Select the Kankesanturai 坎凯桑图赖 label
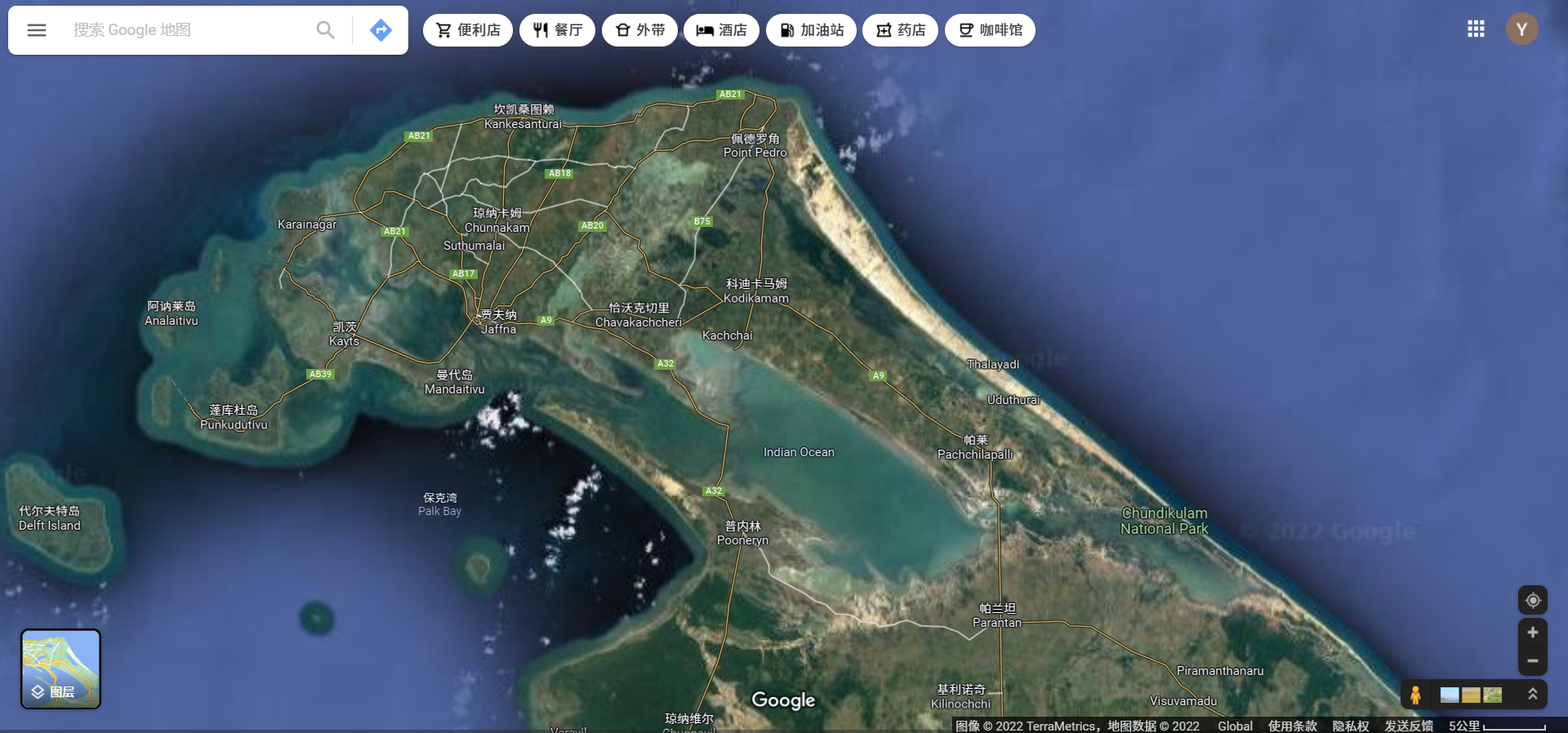Screen dimensions: 1568x733 523,117
